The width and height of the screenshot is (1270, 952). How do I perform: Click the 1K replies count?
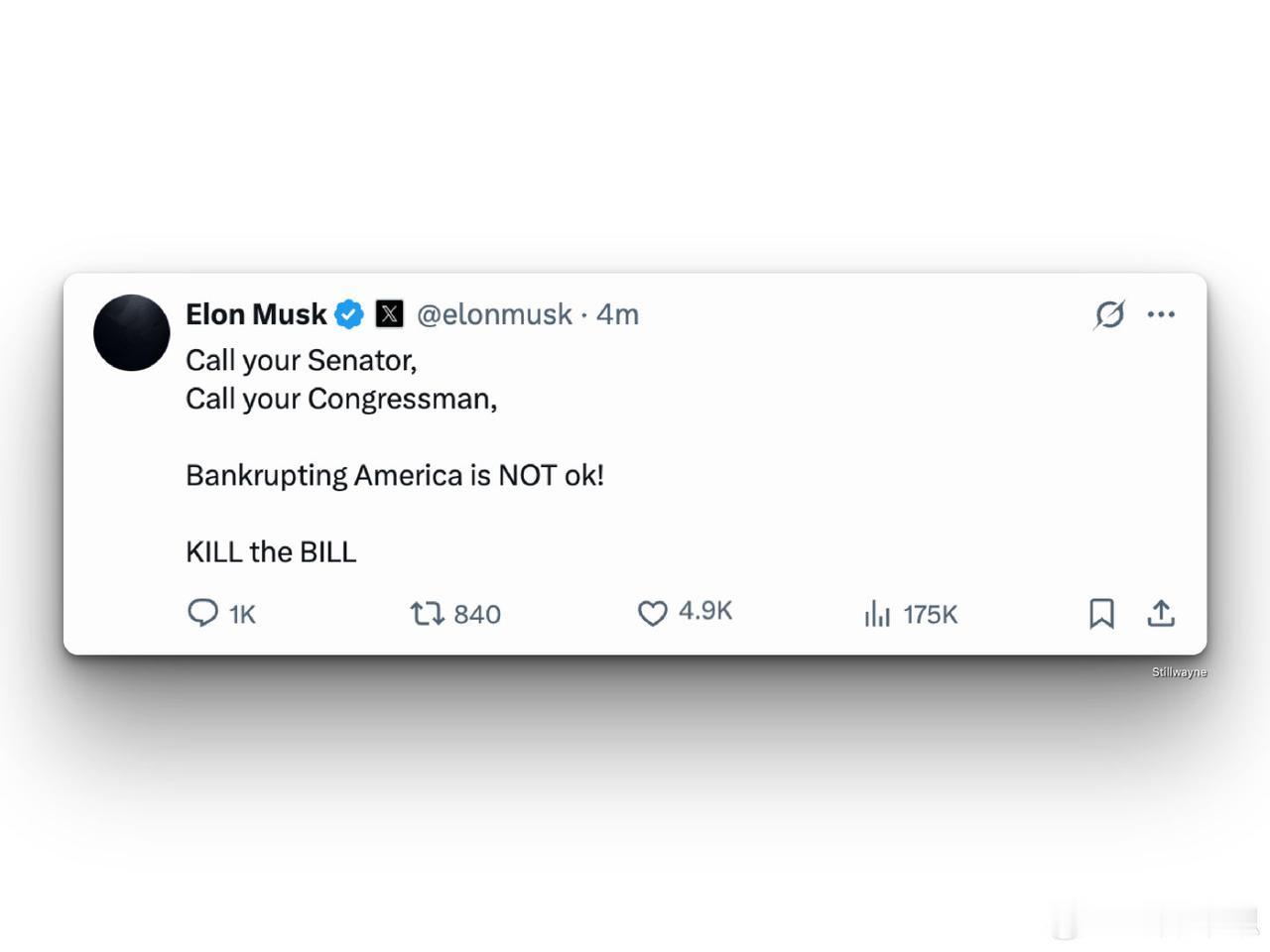(x=242, y=615)
